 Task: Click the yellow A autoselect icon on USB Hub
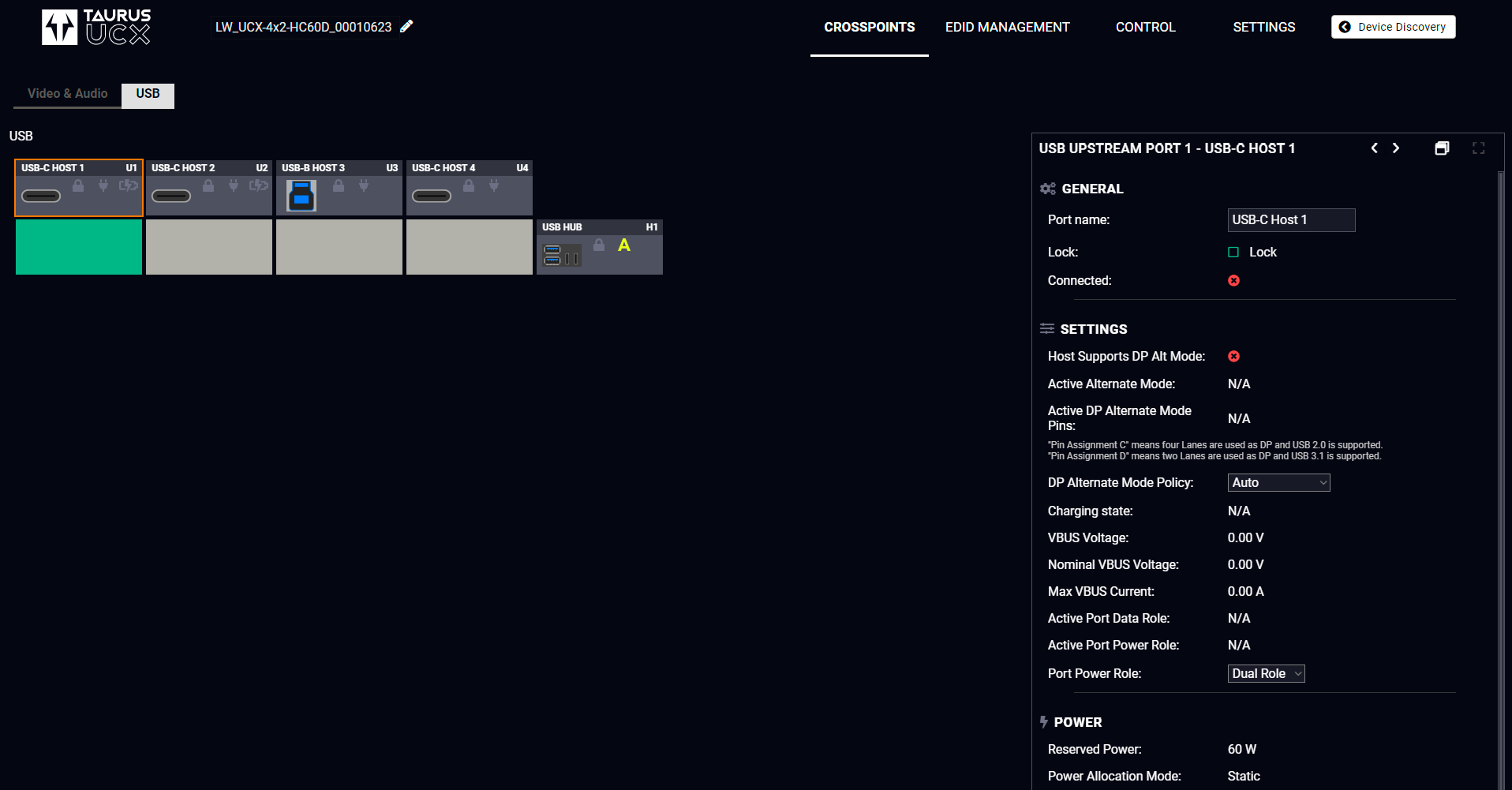coord(624,245)
